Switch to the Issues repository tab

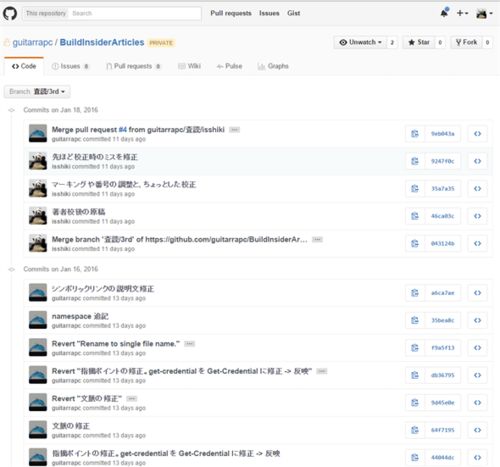[x=70, y=66]
